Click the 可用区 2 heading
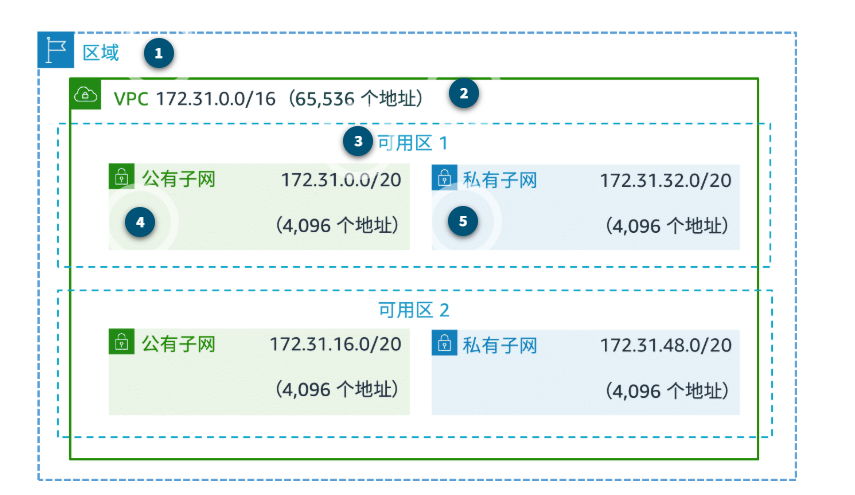The image size is (855, 495). click(414, 310)
